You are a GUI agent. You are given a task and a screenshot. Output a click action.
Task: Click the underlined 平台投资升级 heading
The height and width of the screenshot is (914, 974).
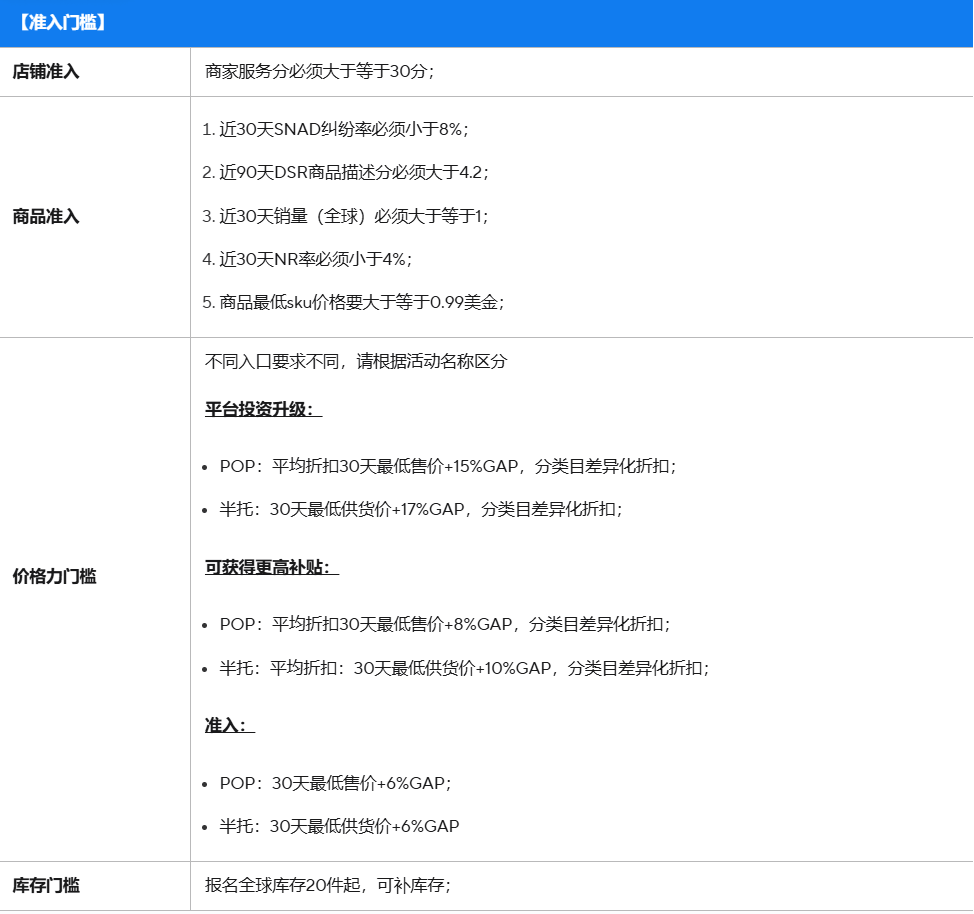click(x=263, y=410)
